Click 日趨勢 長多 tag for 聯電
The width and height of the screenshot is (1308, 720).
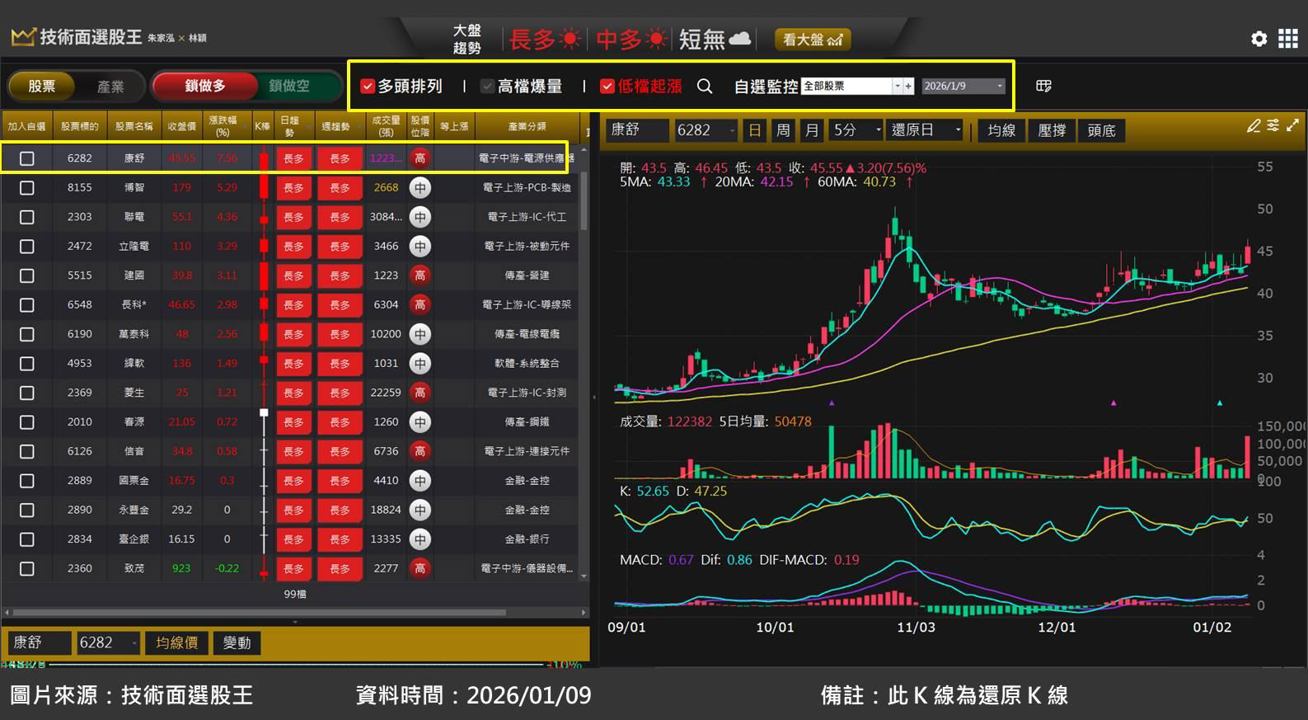click(294, 216)
